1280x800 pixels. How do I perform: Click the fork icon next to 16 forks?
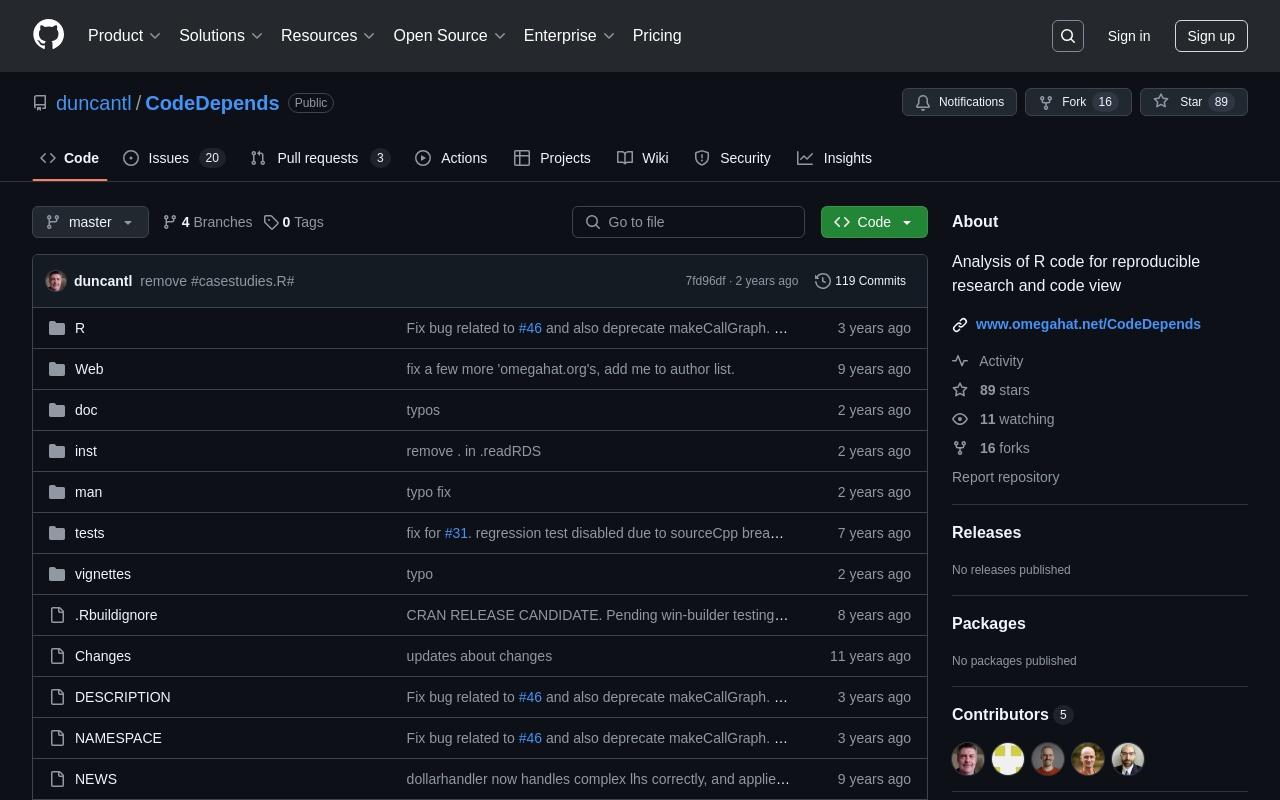tap(960, 448)
